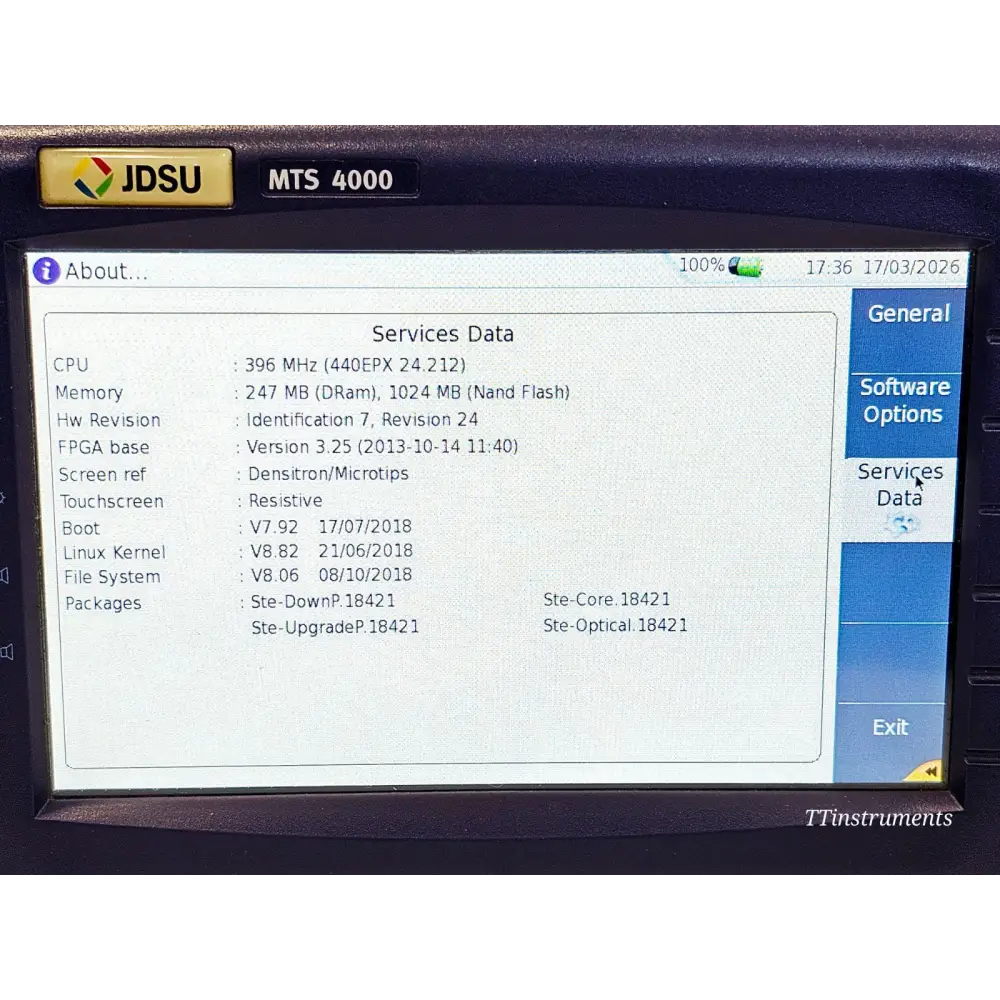Screen dimensions: 1000x1000
Task: Select the Identification 7, Revision 24 value
Action: coord(362,420)
